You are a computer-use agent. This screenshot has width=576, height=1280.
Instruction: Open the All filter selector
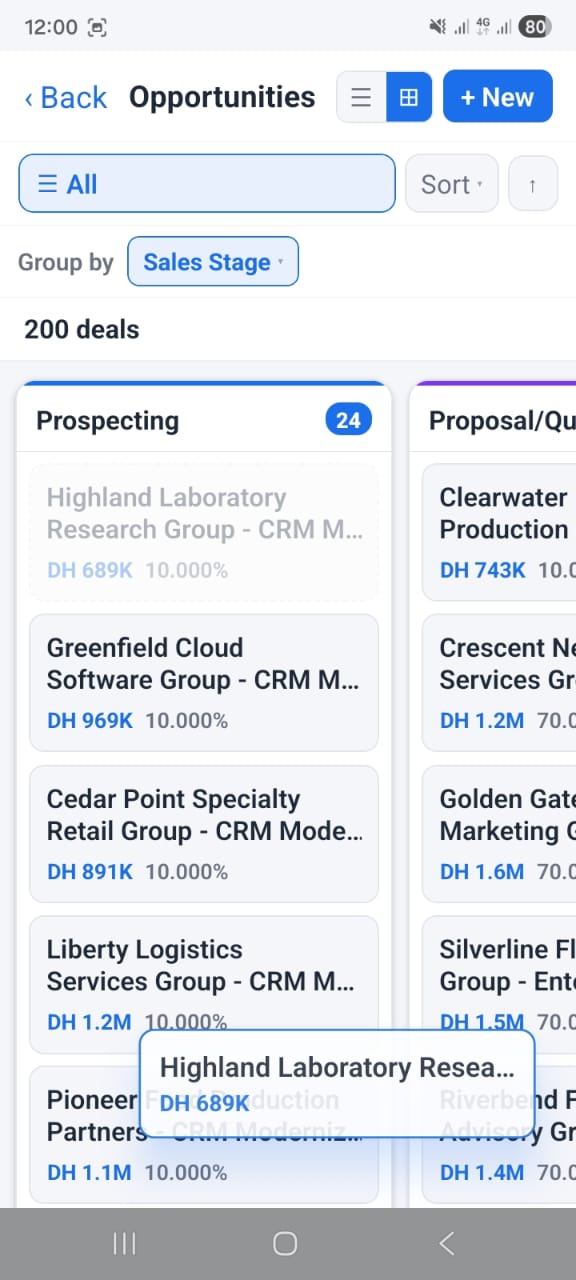(x=207, y=184)
